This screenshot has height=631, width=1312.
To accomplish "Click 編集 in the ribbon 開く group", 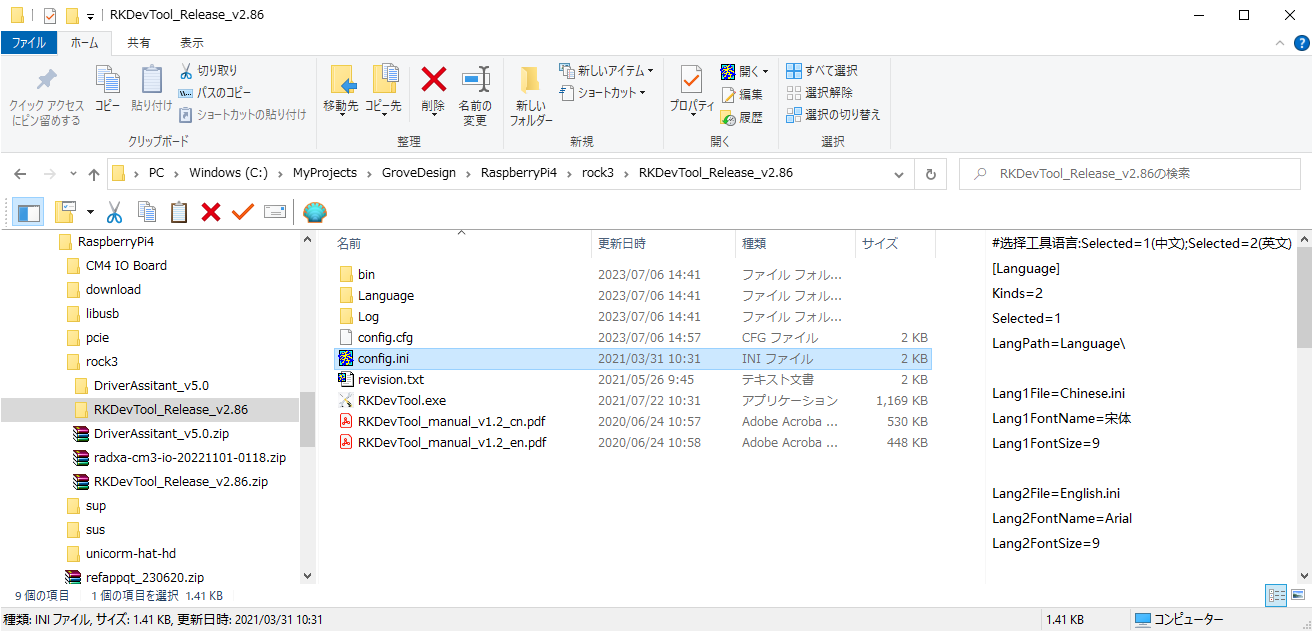I will 742,94.
